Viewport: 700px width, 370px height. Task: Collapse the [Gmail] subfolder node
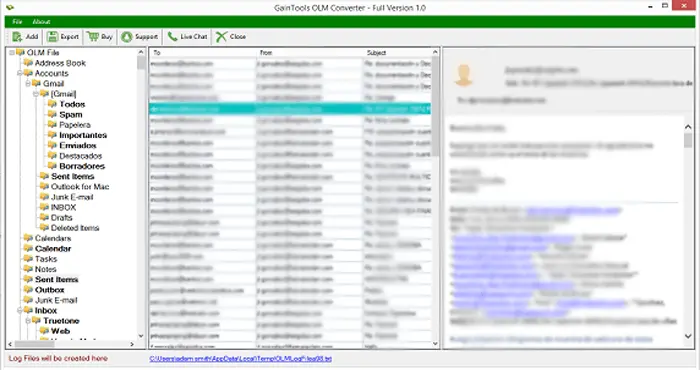tap(36, 94)
